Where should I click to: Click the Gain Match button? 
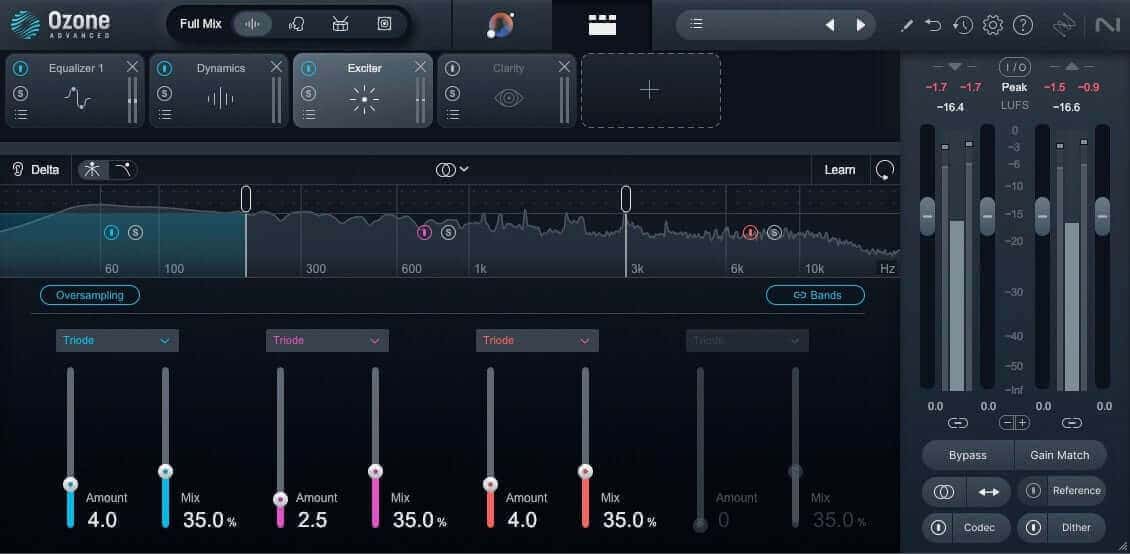(1059, 455)
